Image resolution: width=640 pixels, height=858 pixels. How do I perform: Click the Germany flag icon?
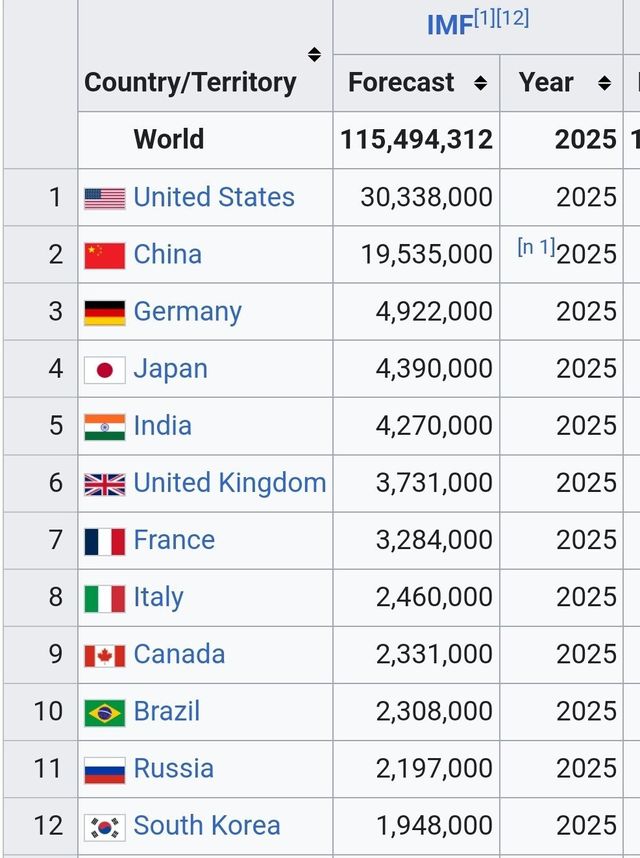tap(104, 312)
